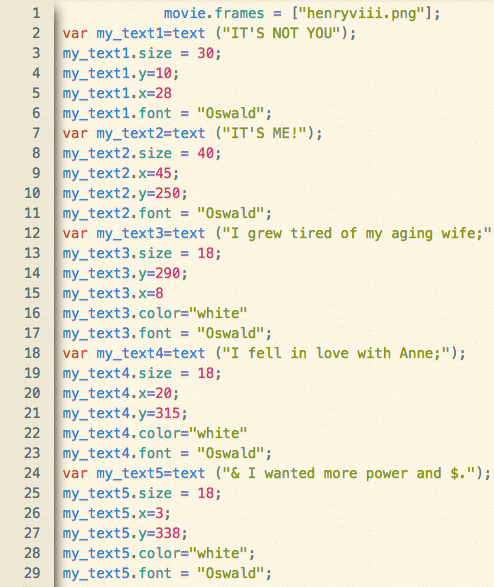Click the "I grew tired of my aging wife;" string

point(357,234)
